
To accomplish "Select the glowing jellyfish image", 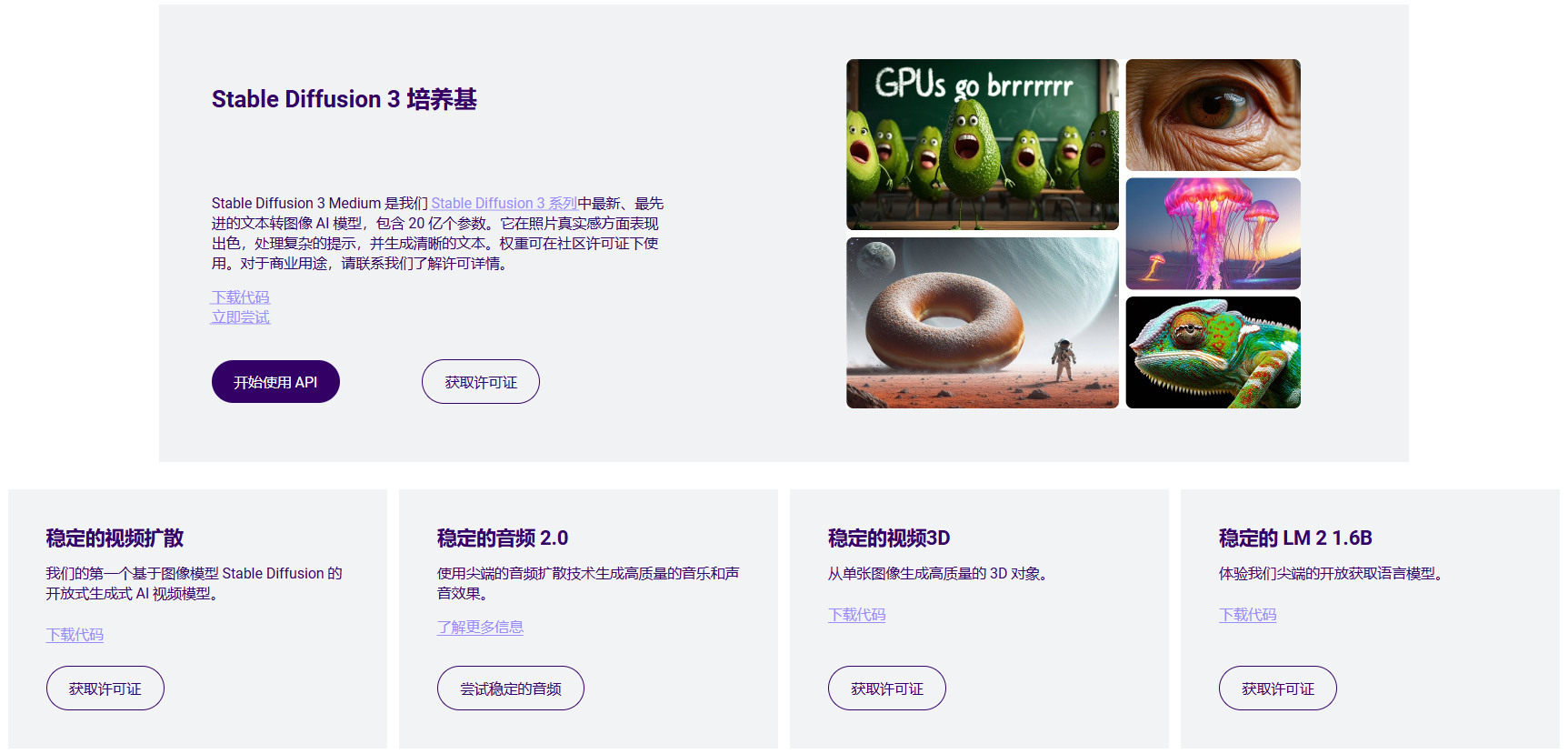I will [x=1213, y=234].
